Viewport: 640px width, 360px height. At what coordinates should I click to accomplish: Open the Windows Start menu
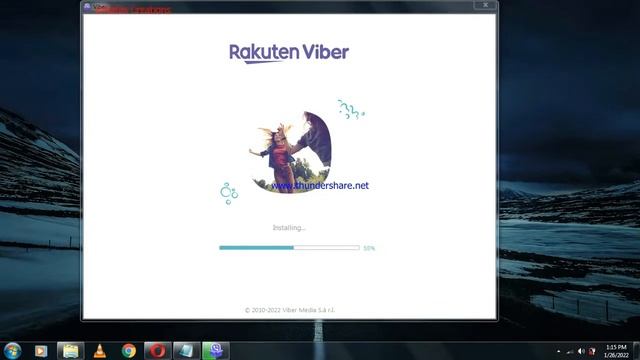click(x=12, y=351)
